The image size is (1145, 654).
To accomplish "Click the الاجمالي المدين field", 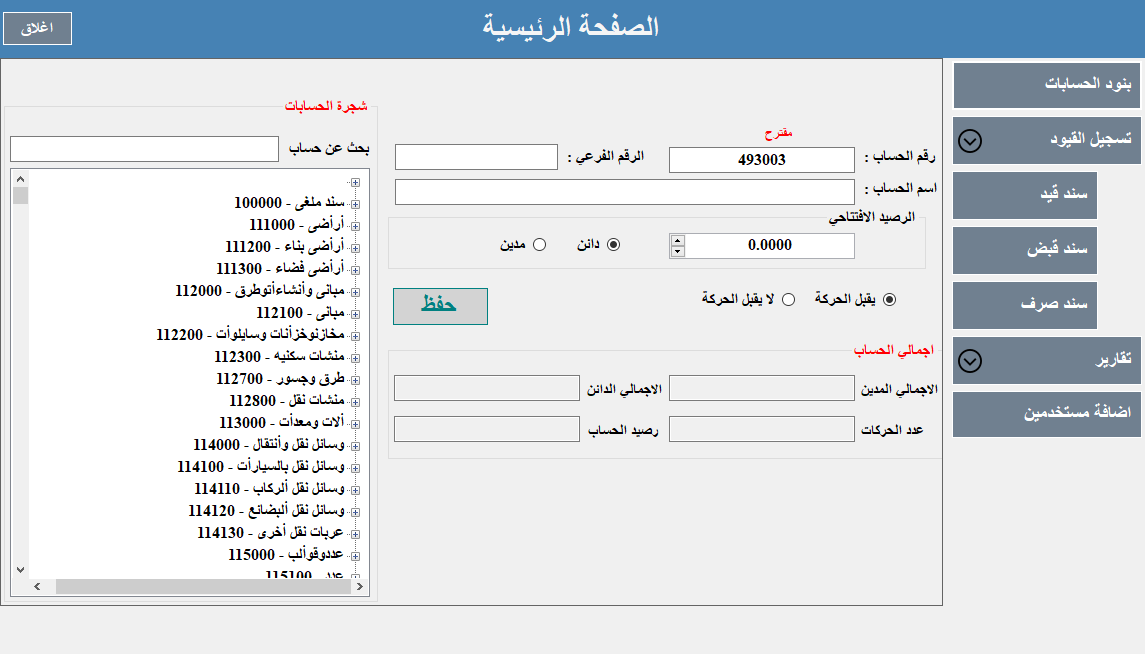I will [x=762, y=388].
